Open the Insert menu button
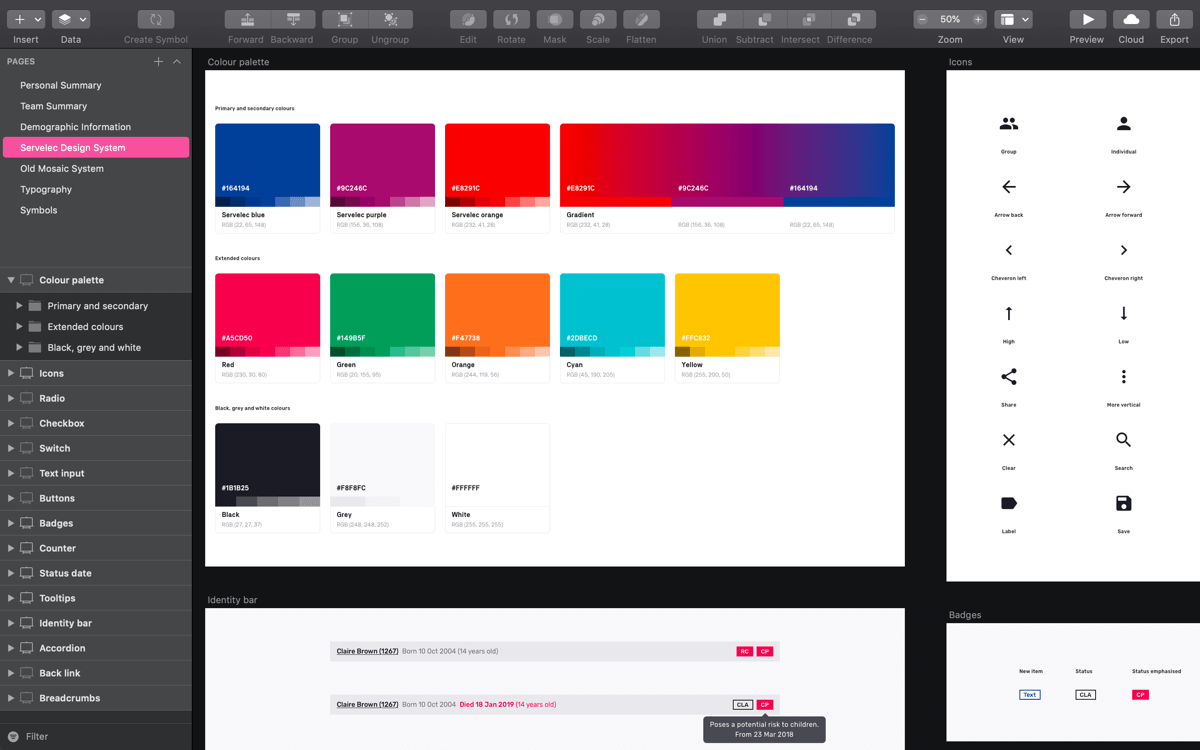The width and height of the screenshot is (1200, 750). (x=26, y=19)
